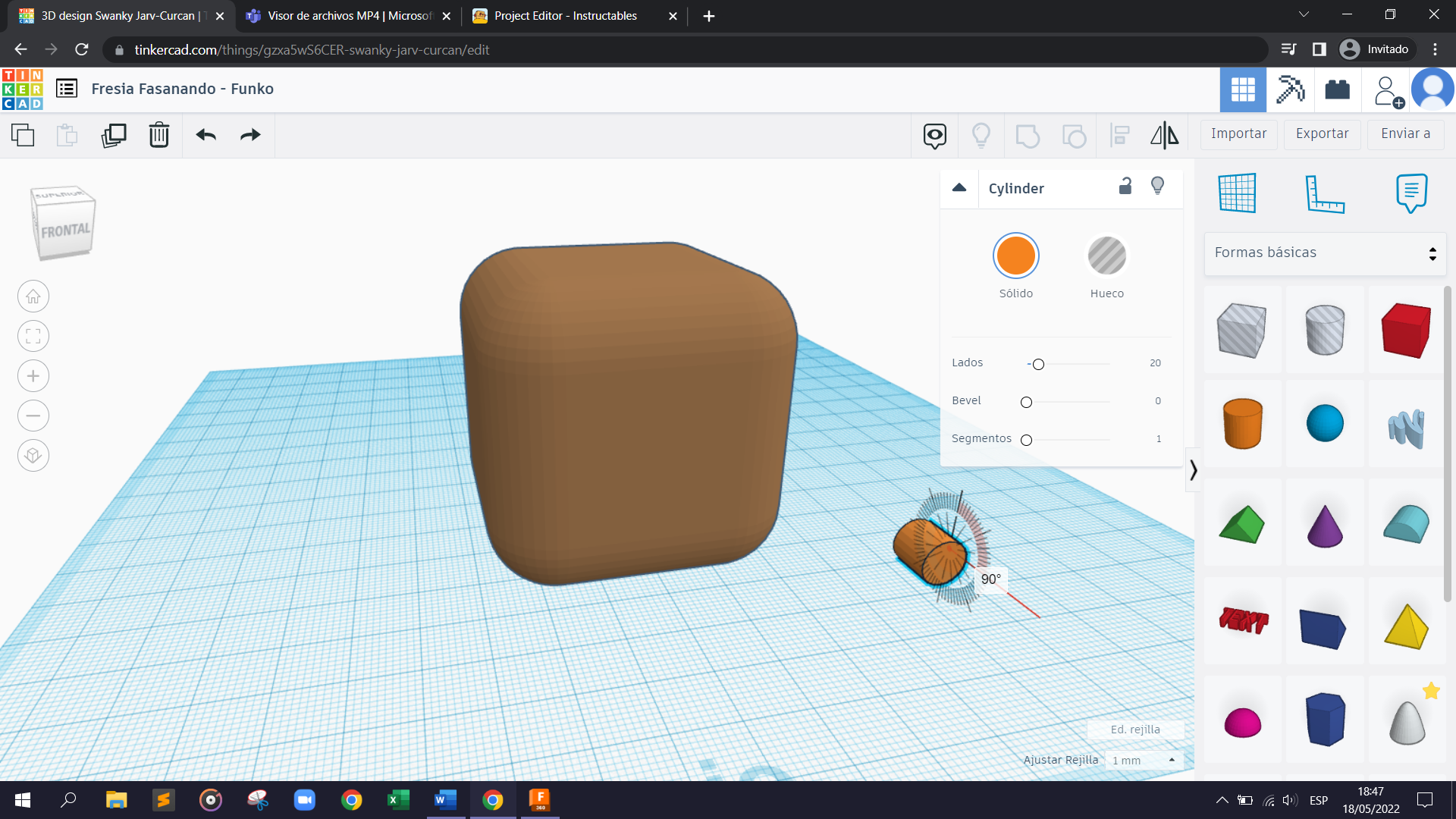Select the Sólido color option
Screen dimensions: 1456x819
click(x=1015, y=256)
